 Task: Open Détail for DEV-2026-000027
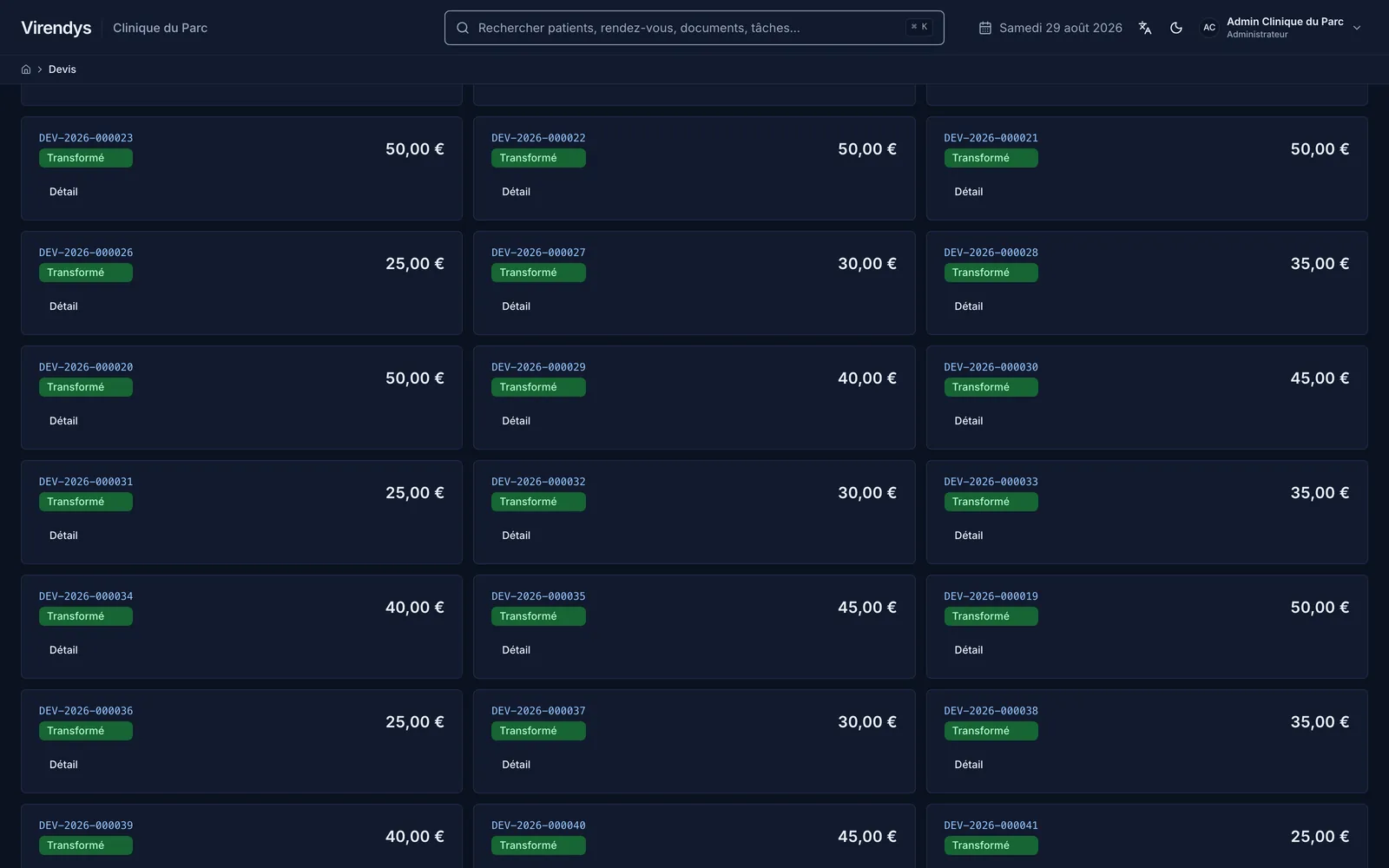516,306
